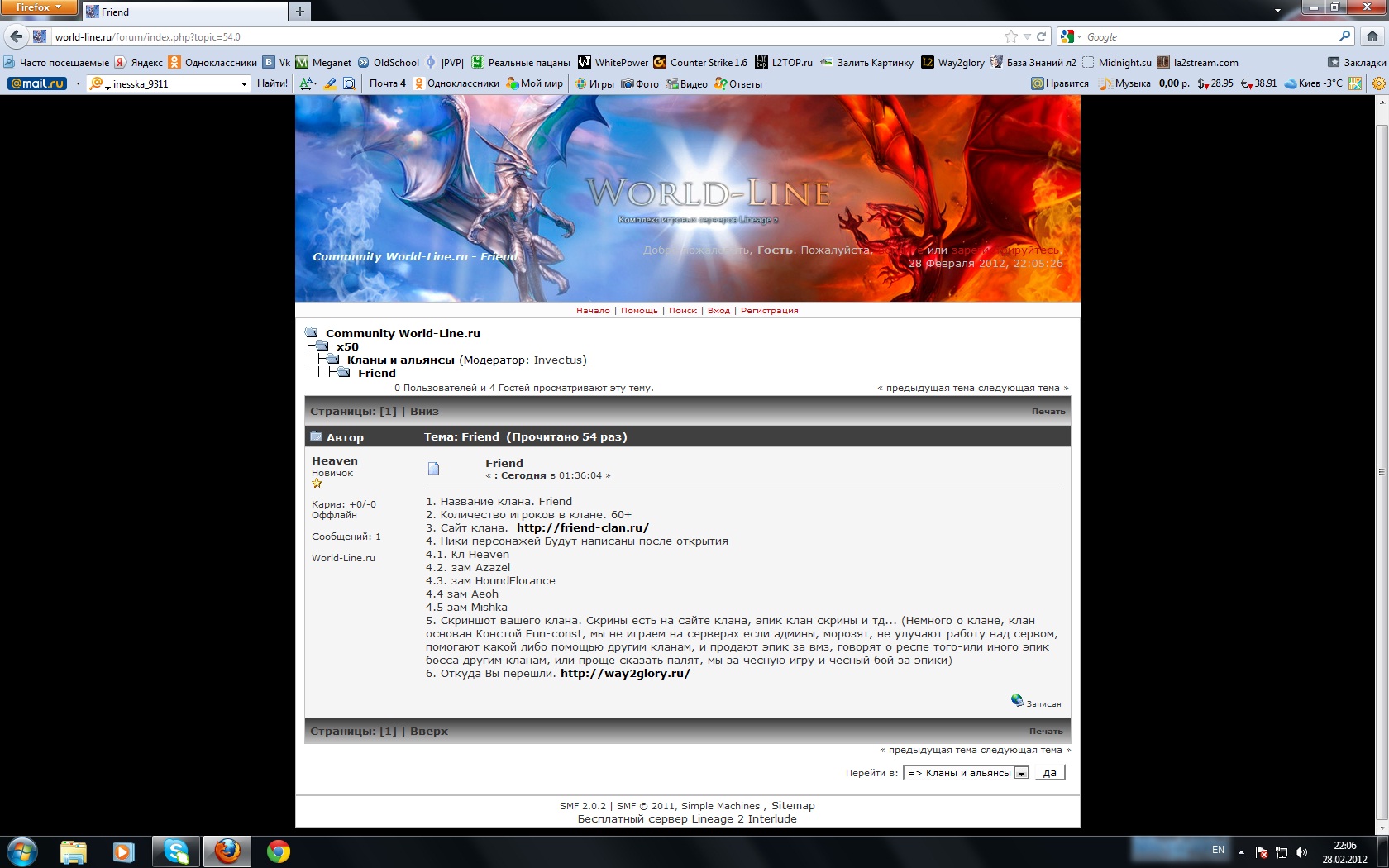Open the http://friend-clan.ru/ link

tap(583, 527)
